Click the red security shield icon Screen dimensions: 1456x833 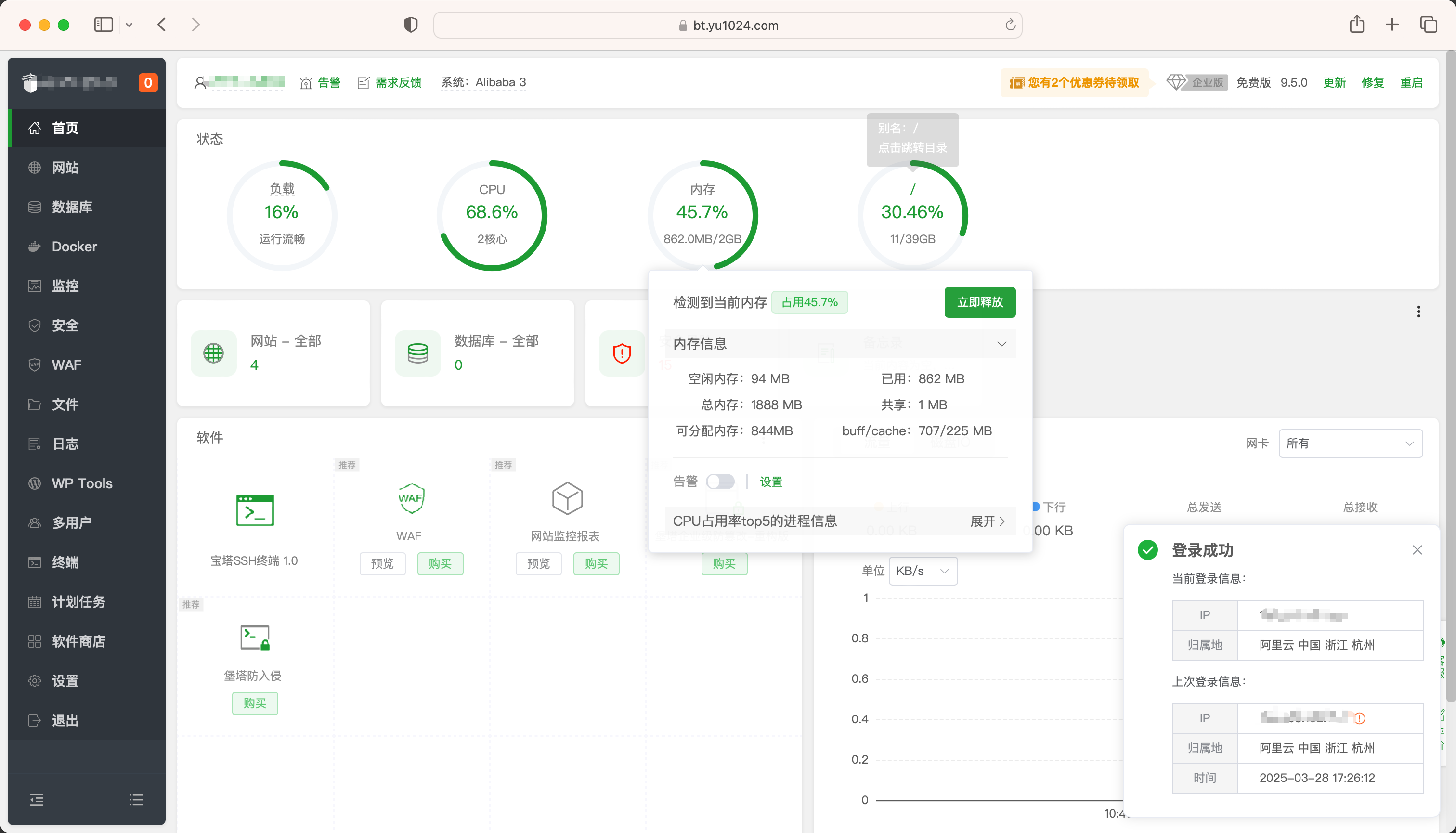[621, 353]
